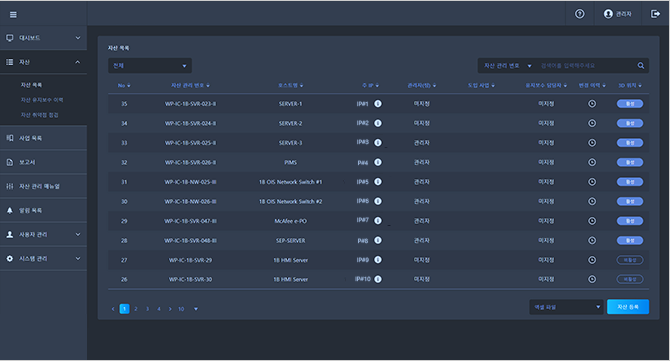Toggle inactive 3D pill for row 26

[x=629, y=279]
